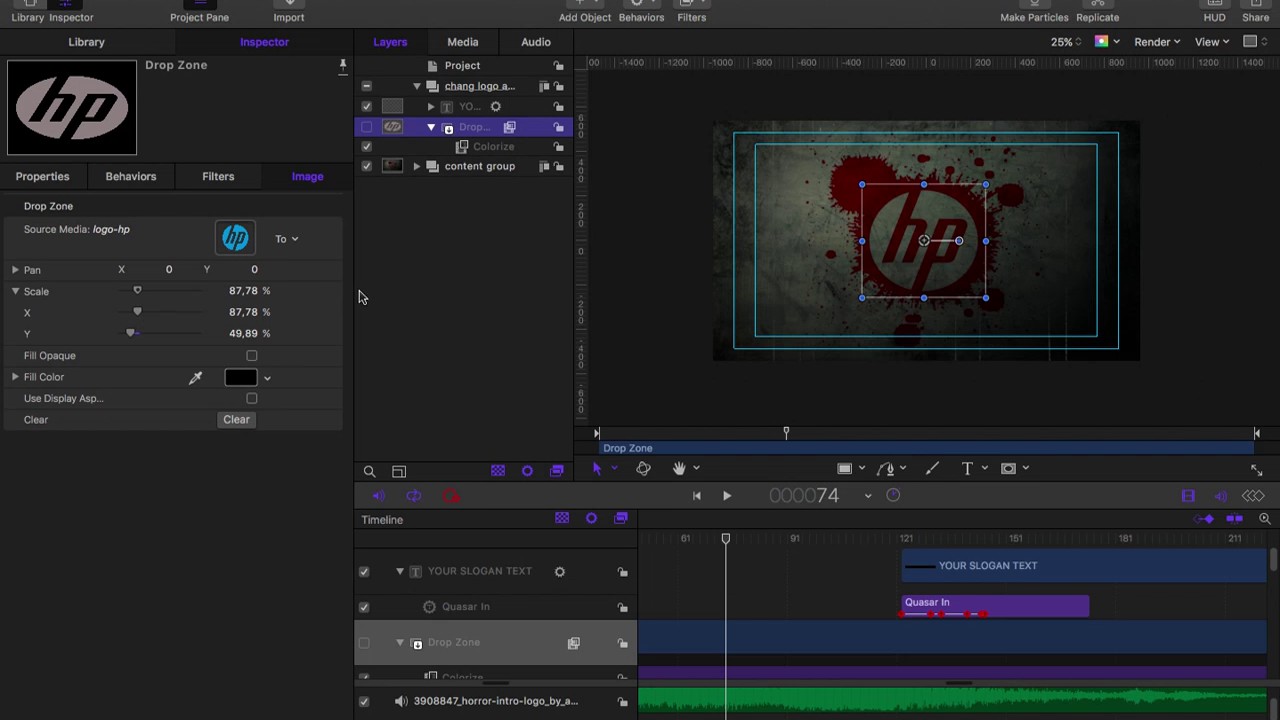The height and width of the screenshot is (720, 1280).
Task: Select the Bezier pen tool
Action: tap(886, 468)
